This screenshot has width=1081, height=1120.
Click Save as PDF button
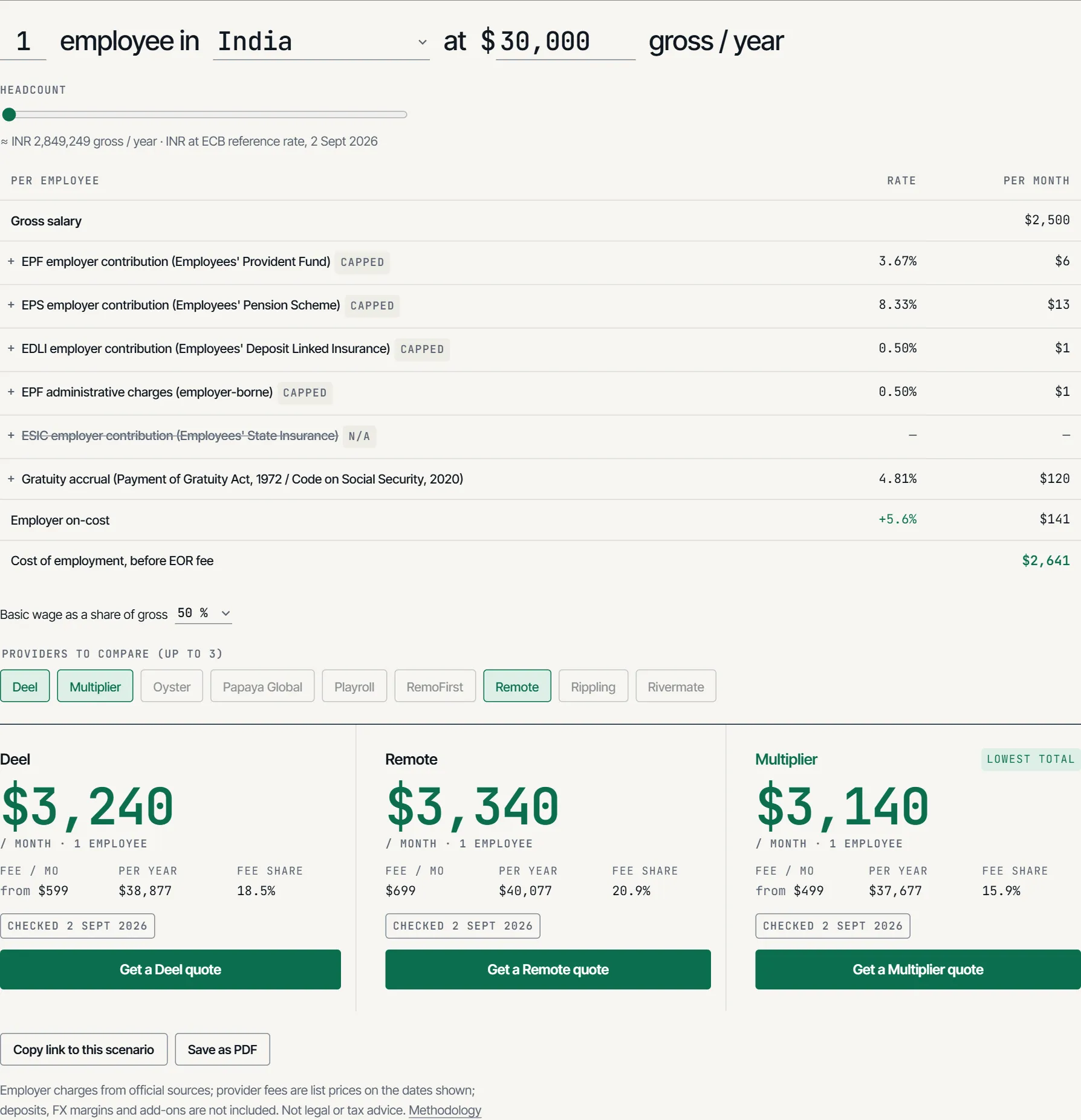tap(222, 1049)
